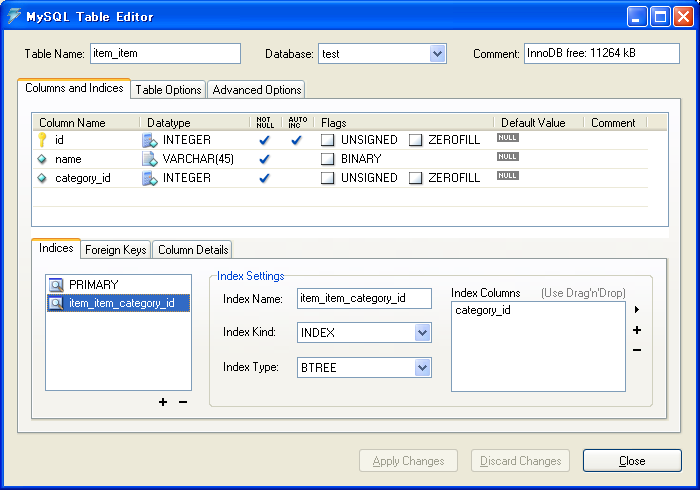Click the PRIMARY index icon
The width and height of the screenshot is (700, 490).
pyautogui.click(x=56, y=285)
